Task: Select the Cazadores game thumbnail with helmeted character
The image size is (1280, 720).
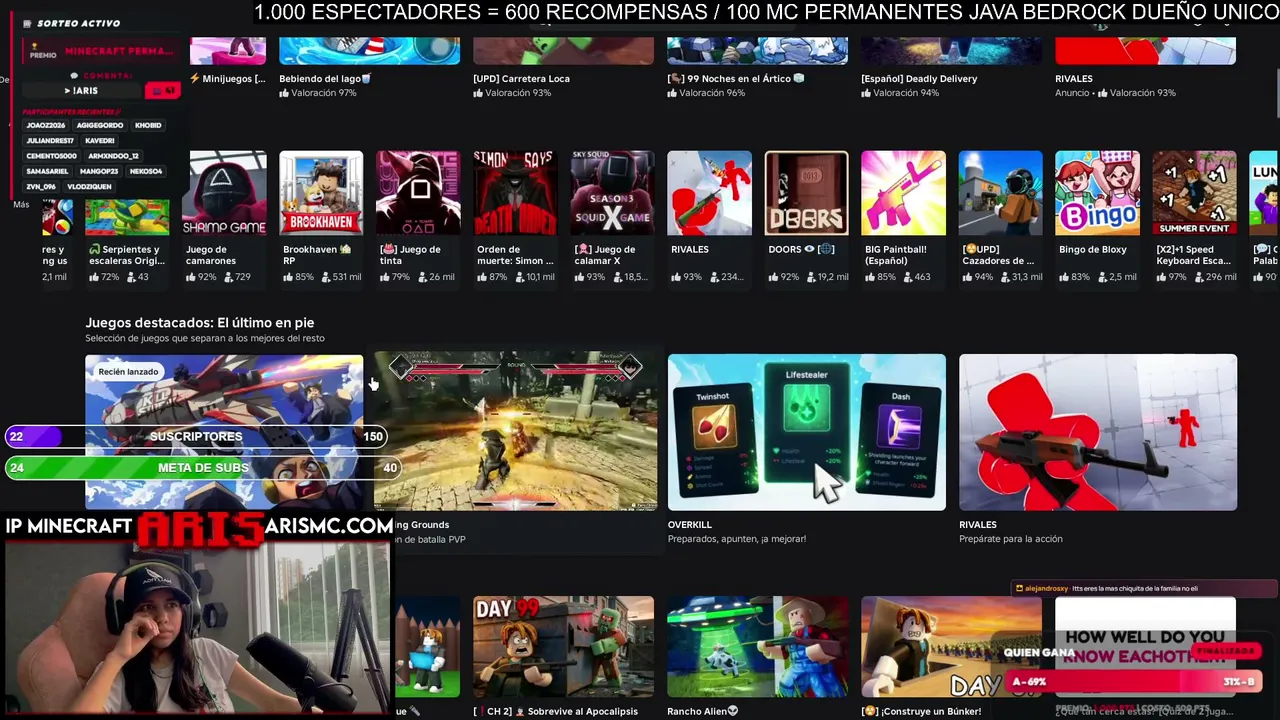Action: coord(1000,193)
